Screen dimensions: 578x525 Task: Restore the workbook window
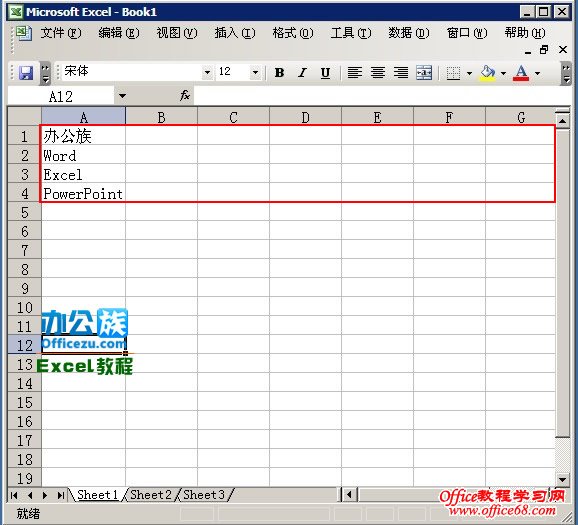pos(544,50)
